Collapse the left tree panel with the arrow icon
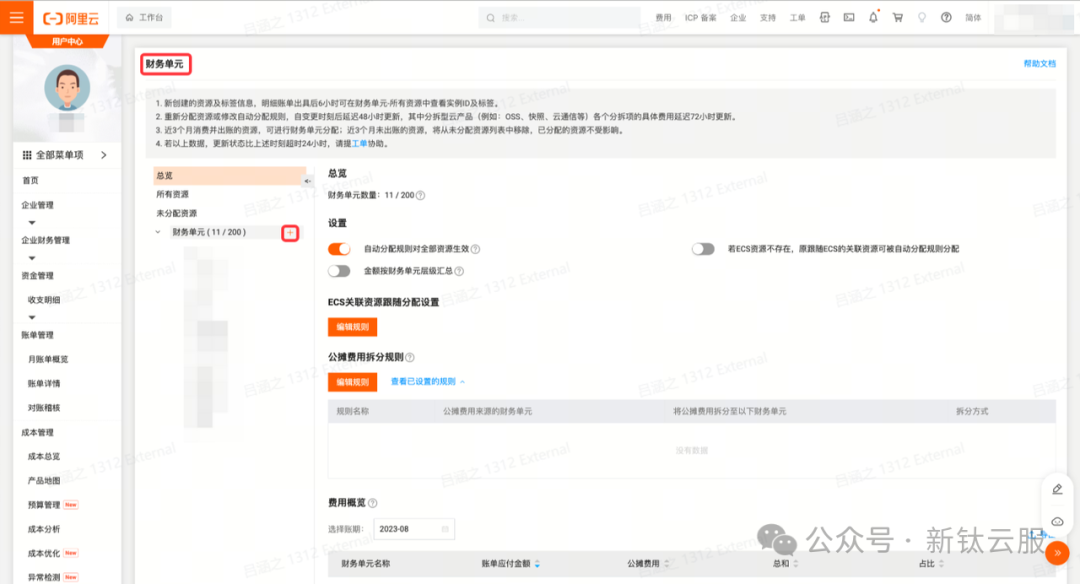 point(308,181)
